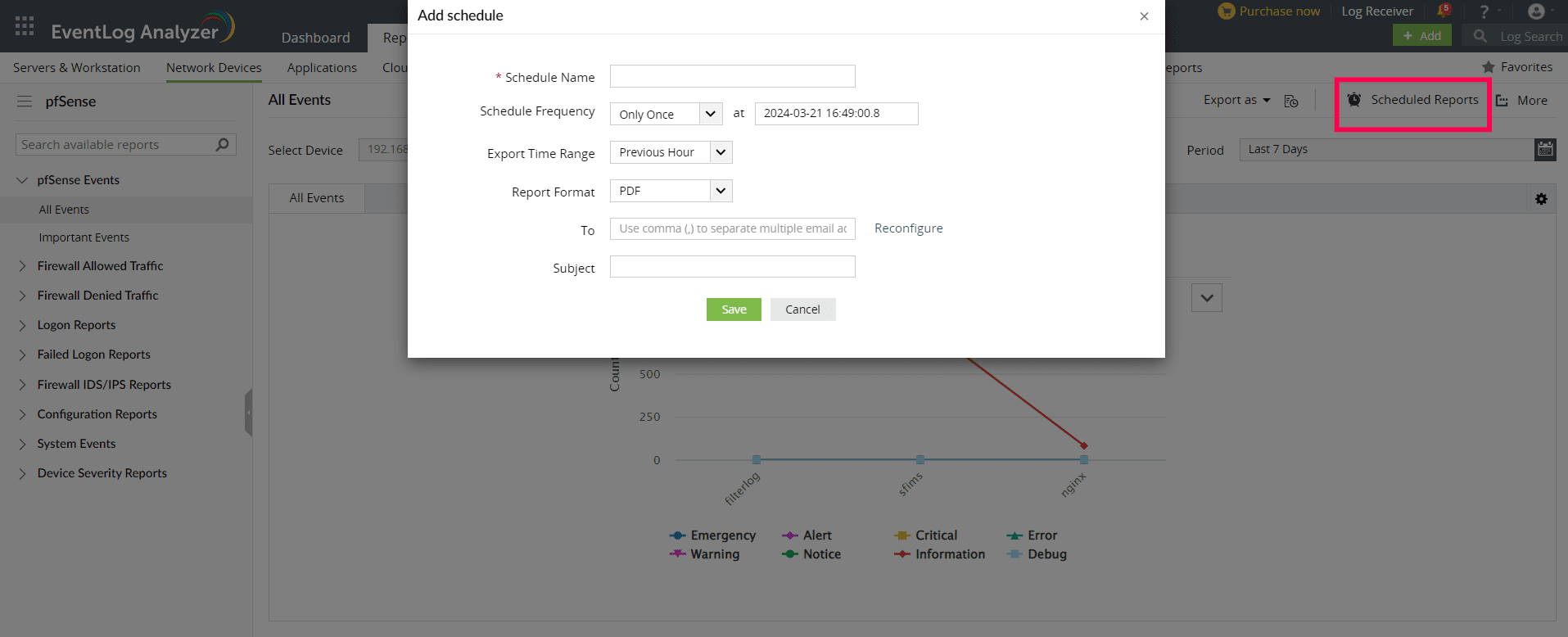This screenshot has width=1568, height=637.
Task: Click the sidebar hamburger menu icon
Action: tap(25, 102)
